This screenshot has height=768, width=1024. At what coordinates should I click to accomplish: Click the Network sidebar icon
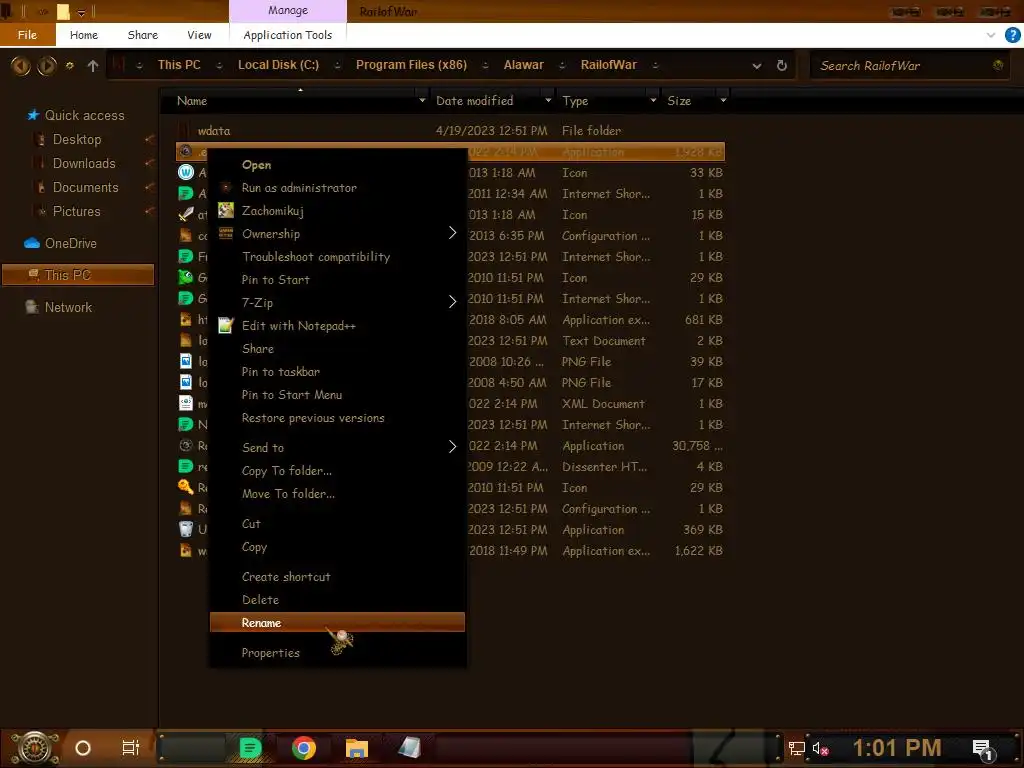pyautogui.click(x=31, y=307)
